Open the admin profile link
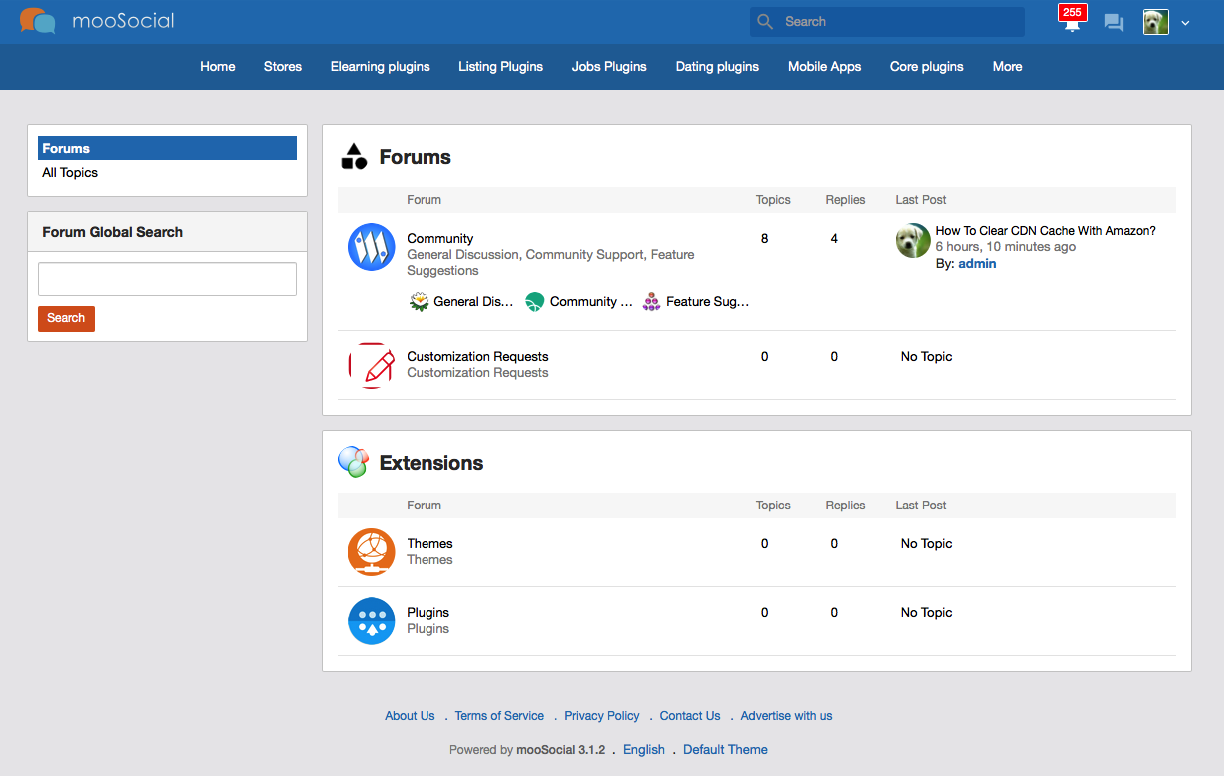This screenshot has width=1224, height=776. point(977,264)
